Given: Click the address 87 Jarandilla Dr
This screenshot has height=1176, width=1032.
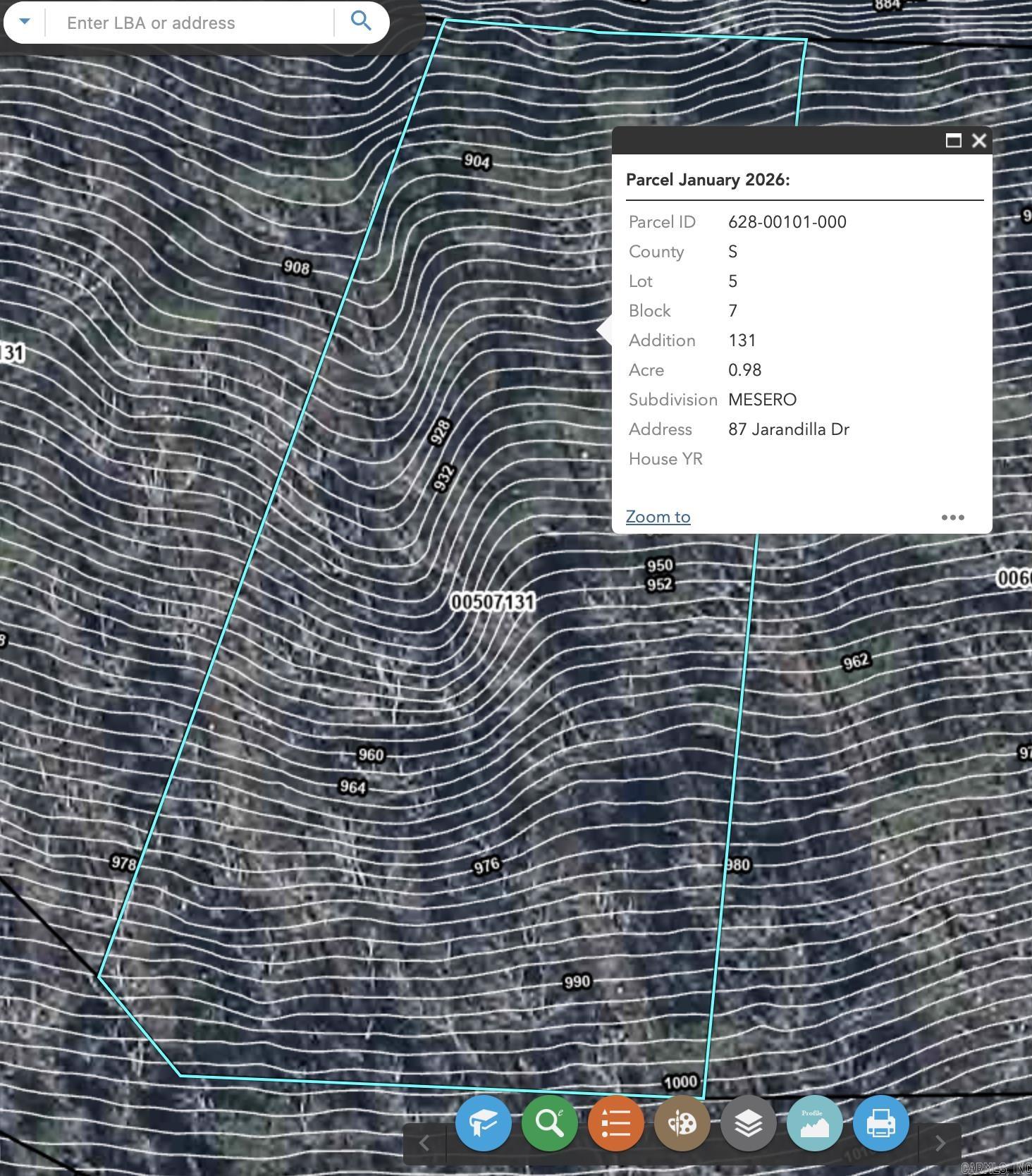Looking at the screenshot, I should (788, 429).
